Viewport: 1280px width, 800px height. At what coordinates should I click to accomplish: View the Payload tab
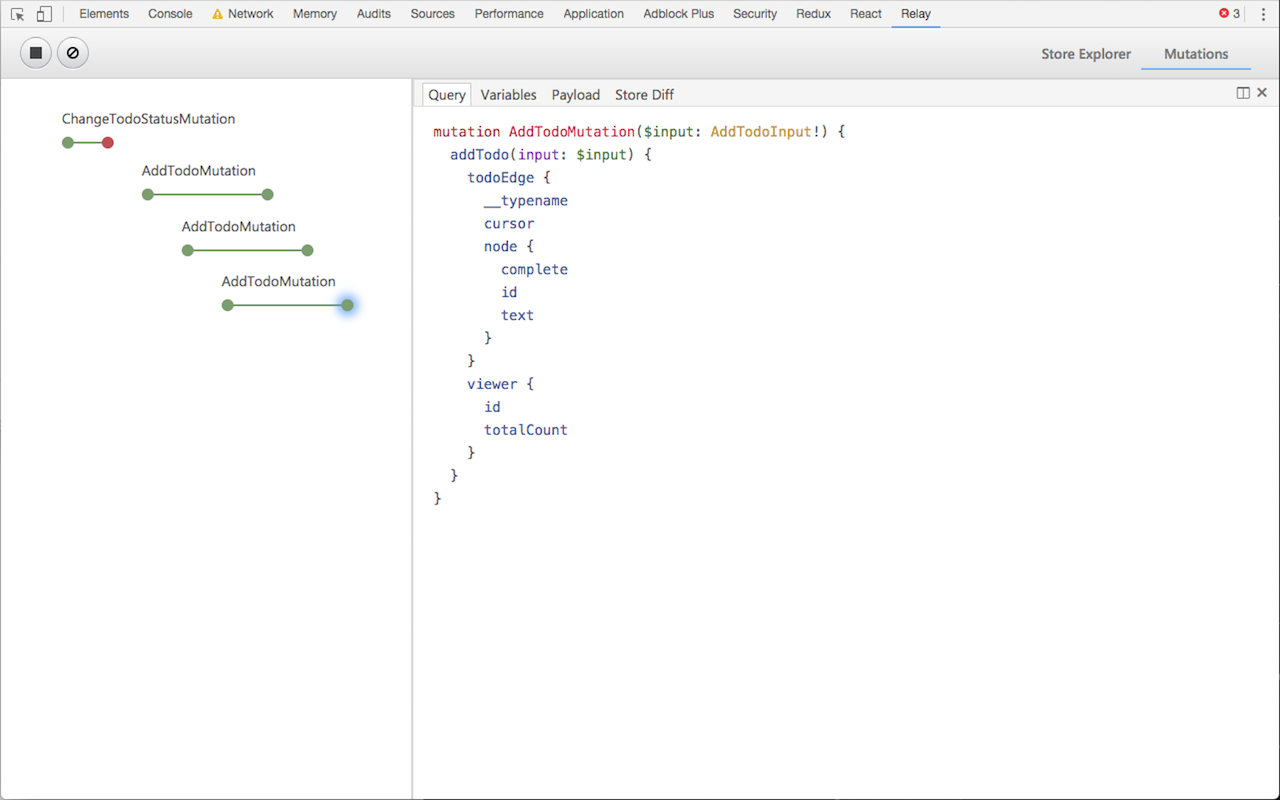(575, 94)
